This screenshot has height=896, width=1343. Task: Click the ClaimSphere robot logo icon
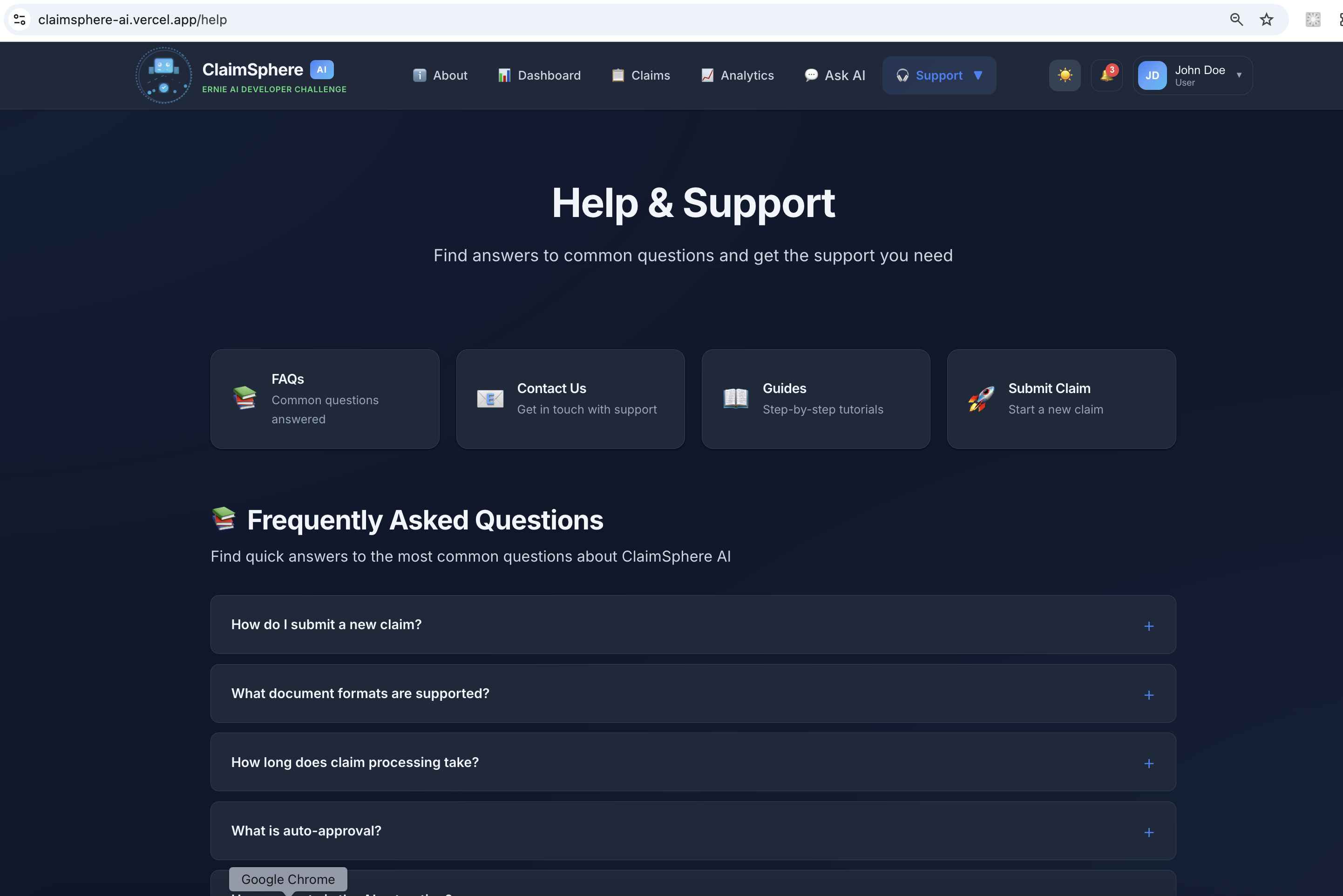coord(163,75)
